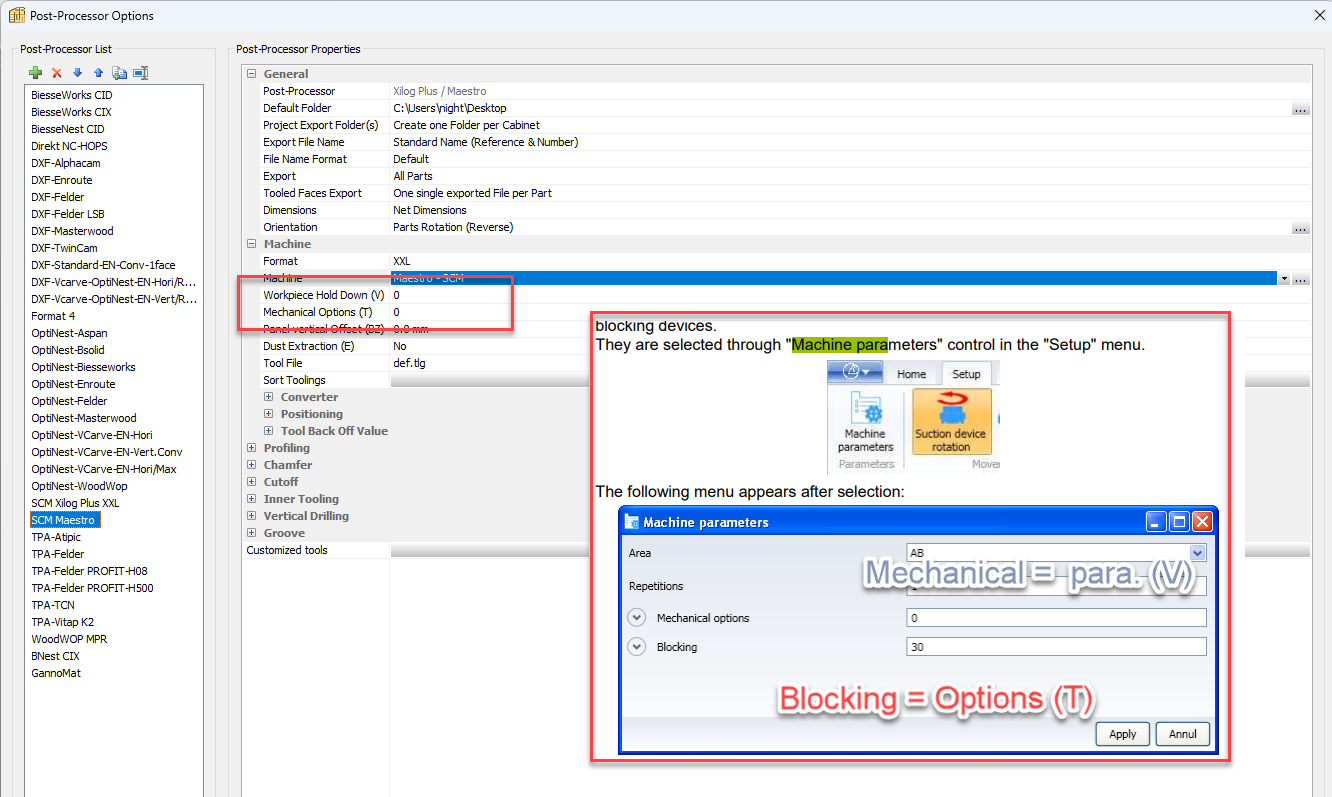Image resolution: width=1332 pixels, height=797 pixels.
Task: Expand the Cutoff section
Action: click(251, 482)
